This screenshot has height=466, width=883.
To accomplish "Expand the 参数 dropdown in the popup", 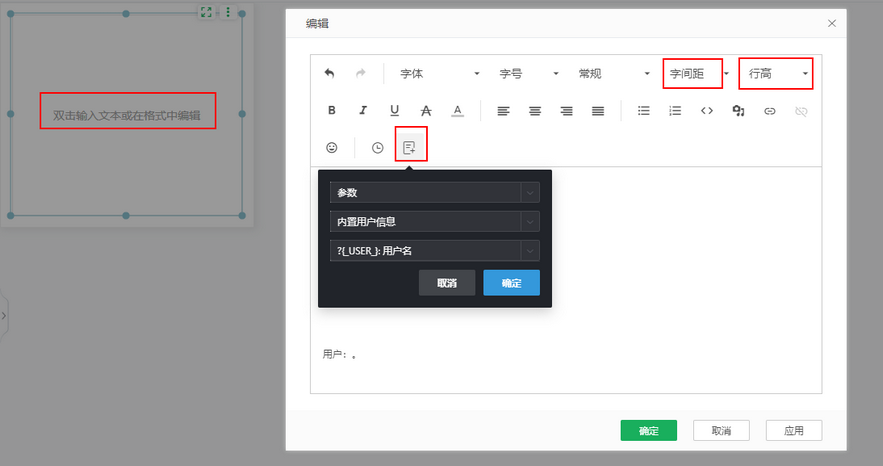I will pos(435,192).
